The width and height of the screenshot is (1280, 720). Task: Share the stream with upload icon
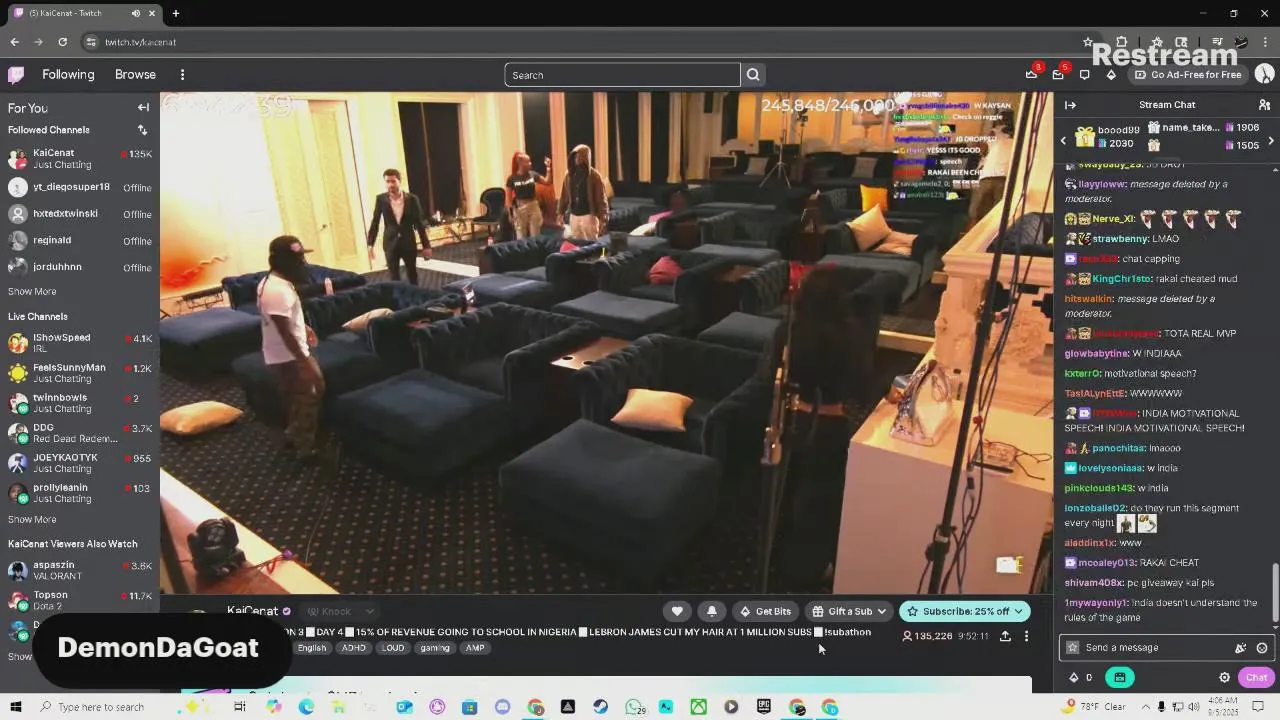(x=1005, y=636)
